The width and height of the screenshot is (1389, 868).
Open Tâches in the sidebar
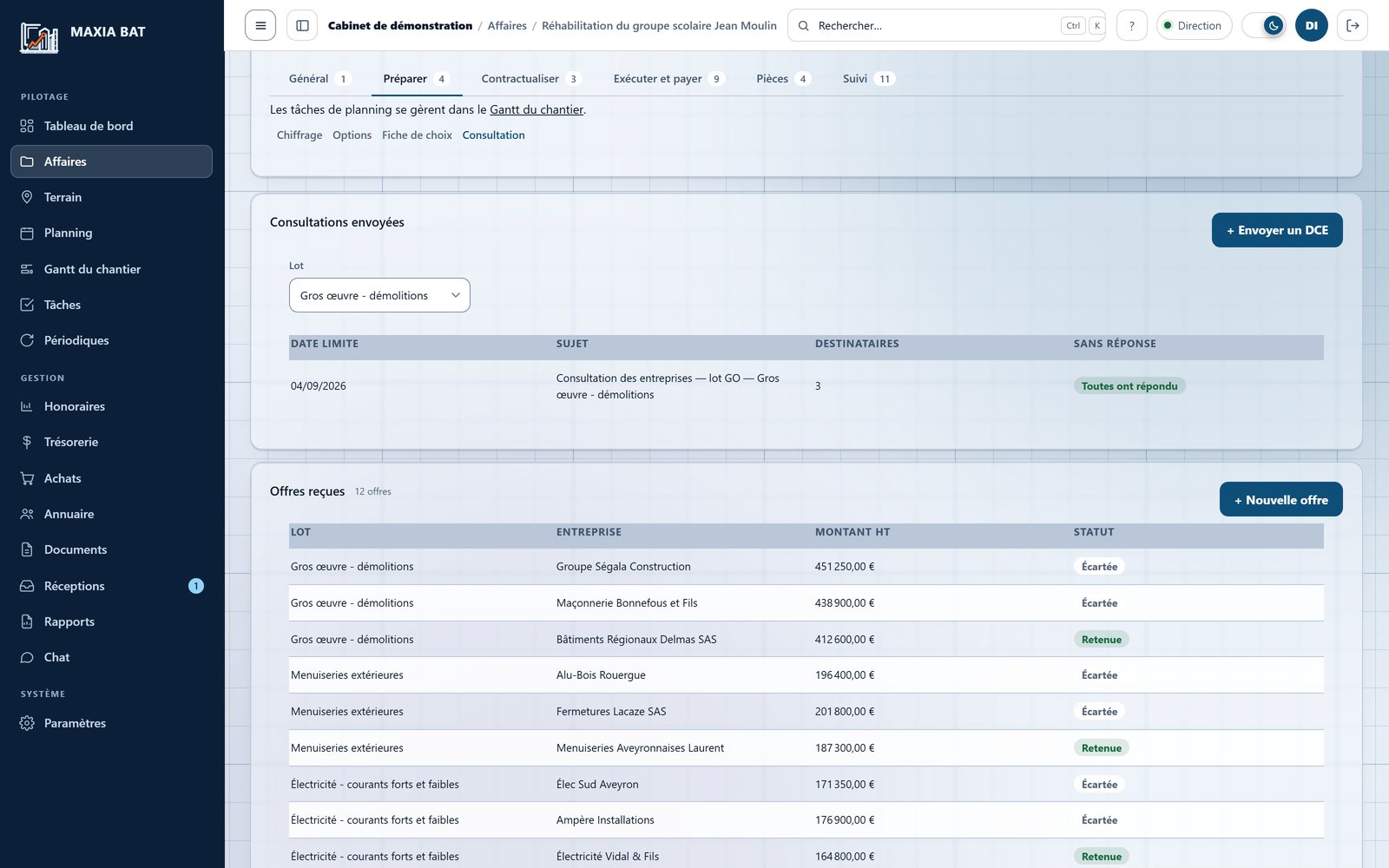point(111,305)
